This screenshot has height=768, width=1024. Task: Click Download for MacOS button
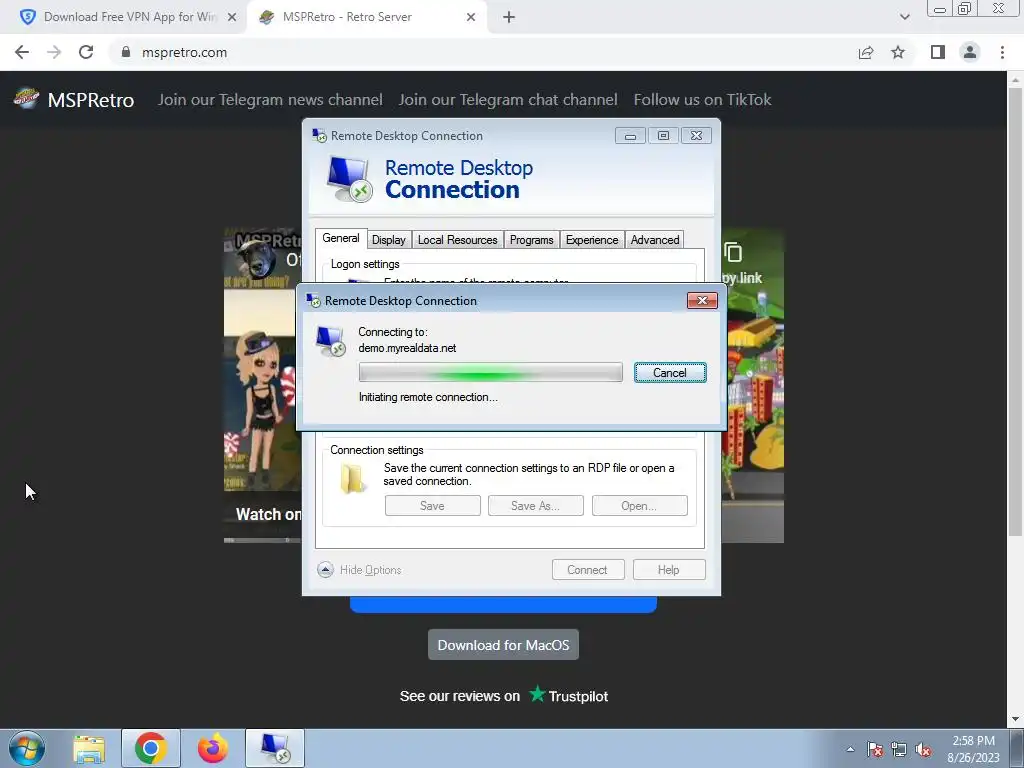[x=503, y=645]
